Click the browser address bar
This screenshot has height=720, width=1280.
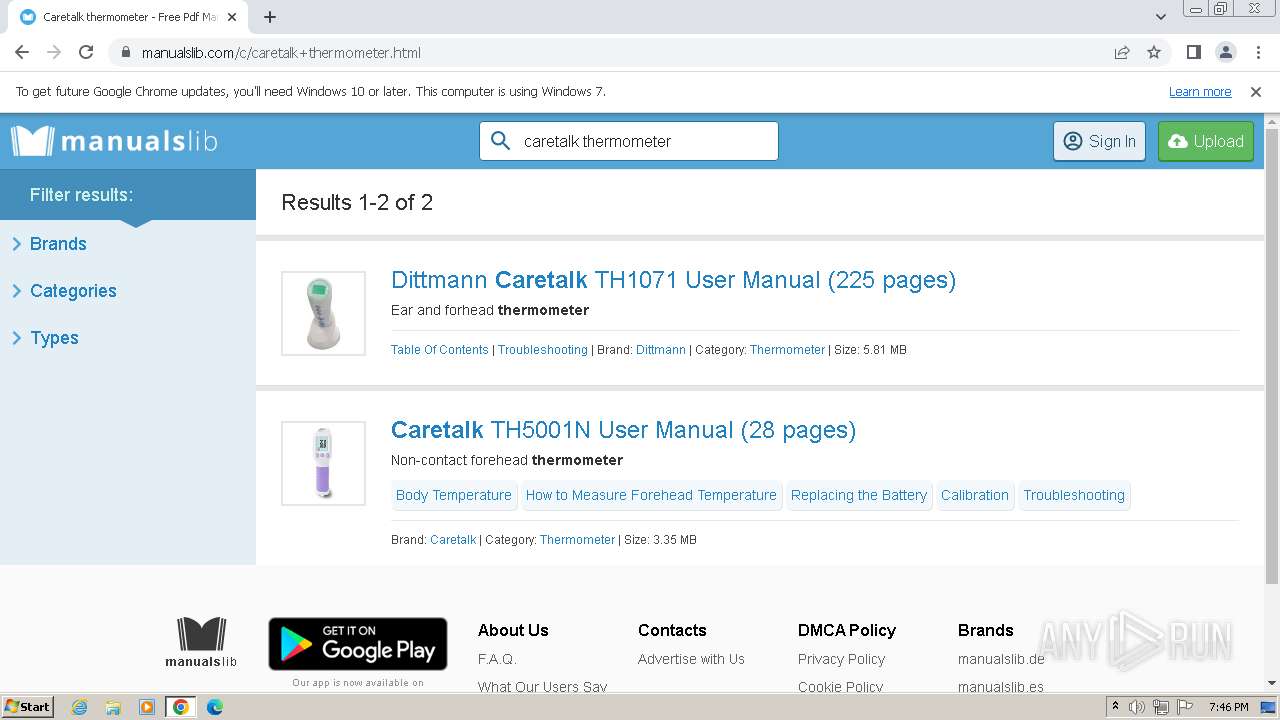(x=610, y=53)
